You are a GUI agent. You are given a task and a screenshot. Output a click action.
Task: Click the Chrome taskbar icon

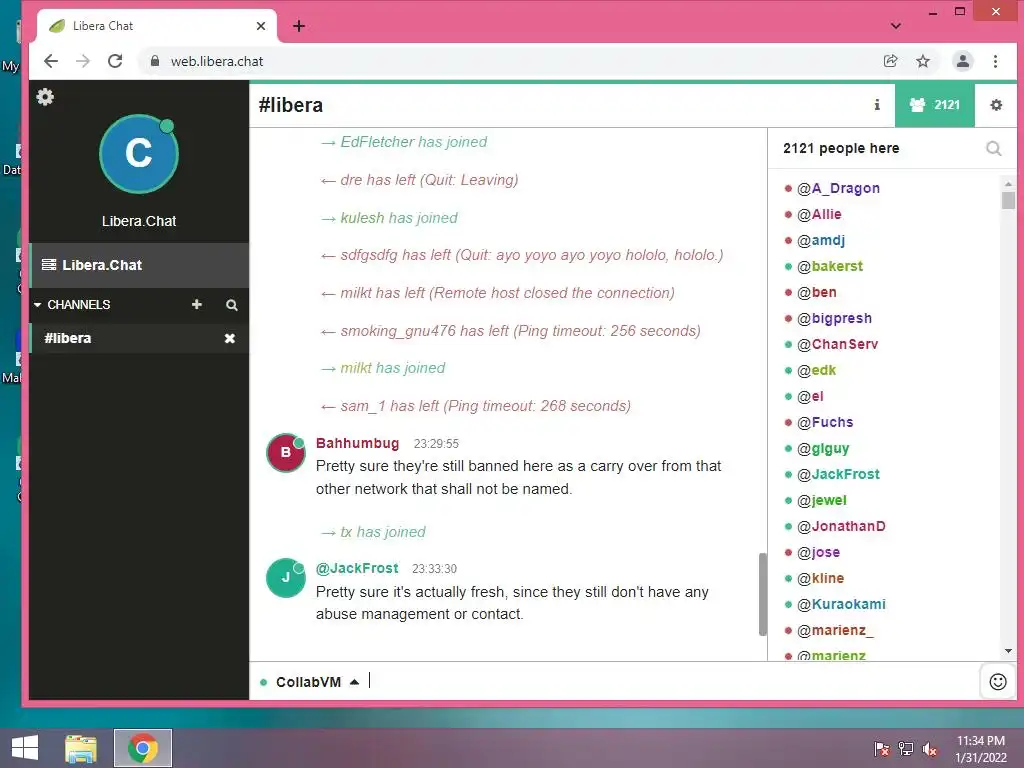(x=142, y=748)
